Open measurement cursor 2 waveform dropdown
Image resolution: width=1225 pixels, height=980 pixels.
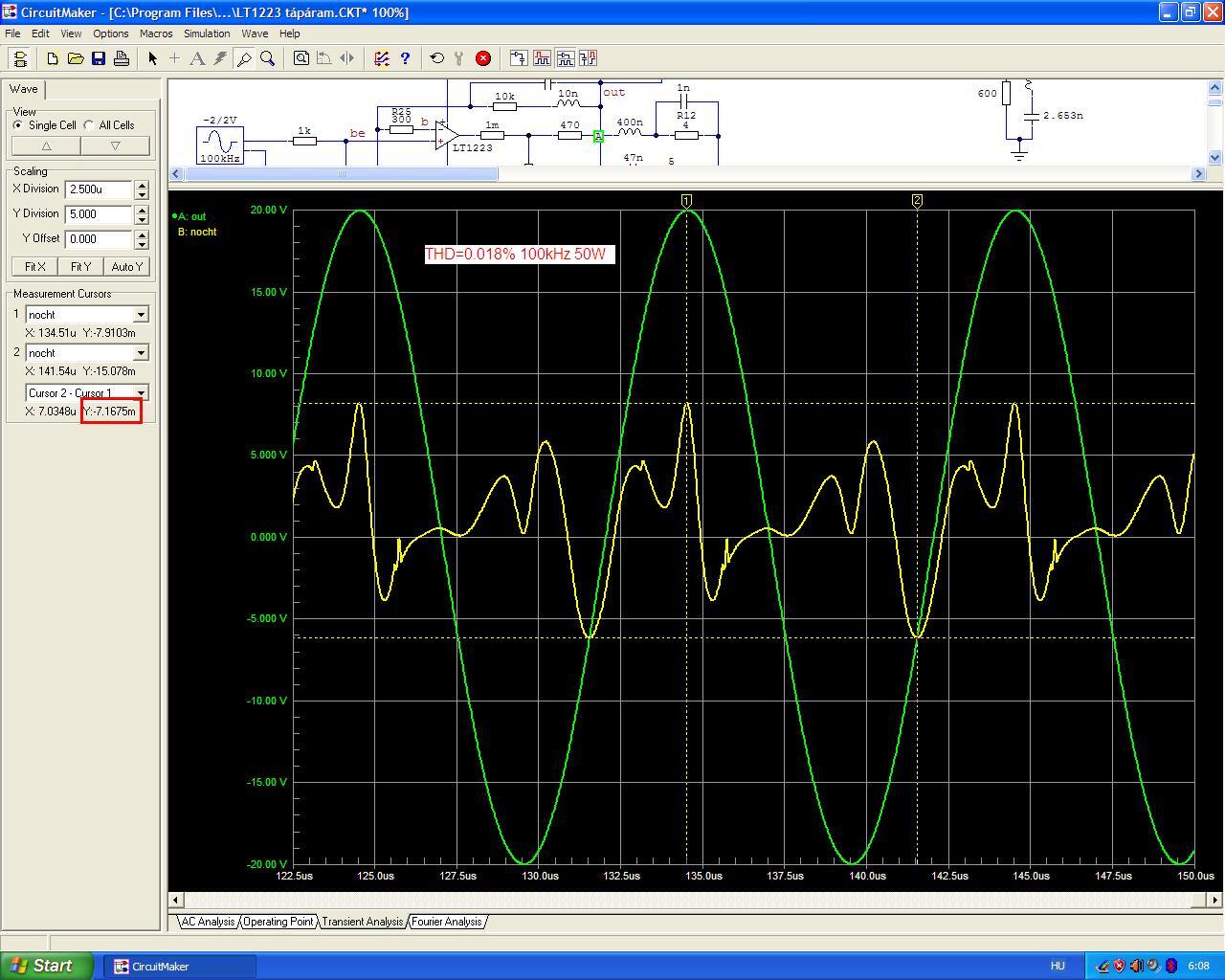pyautogui.click(x=141, y=353)
